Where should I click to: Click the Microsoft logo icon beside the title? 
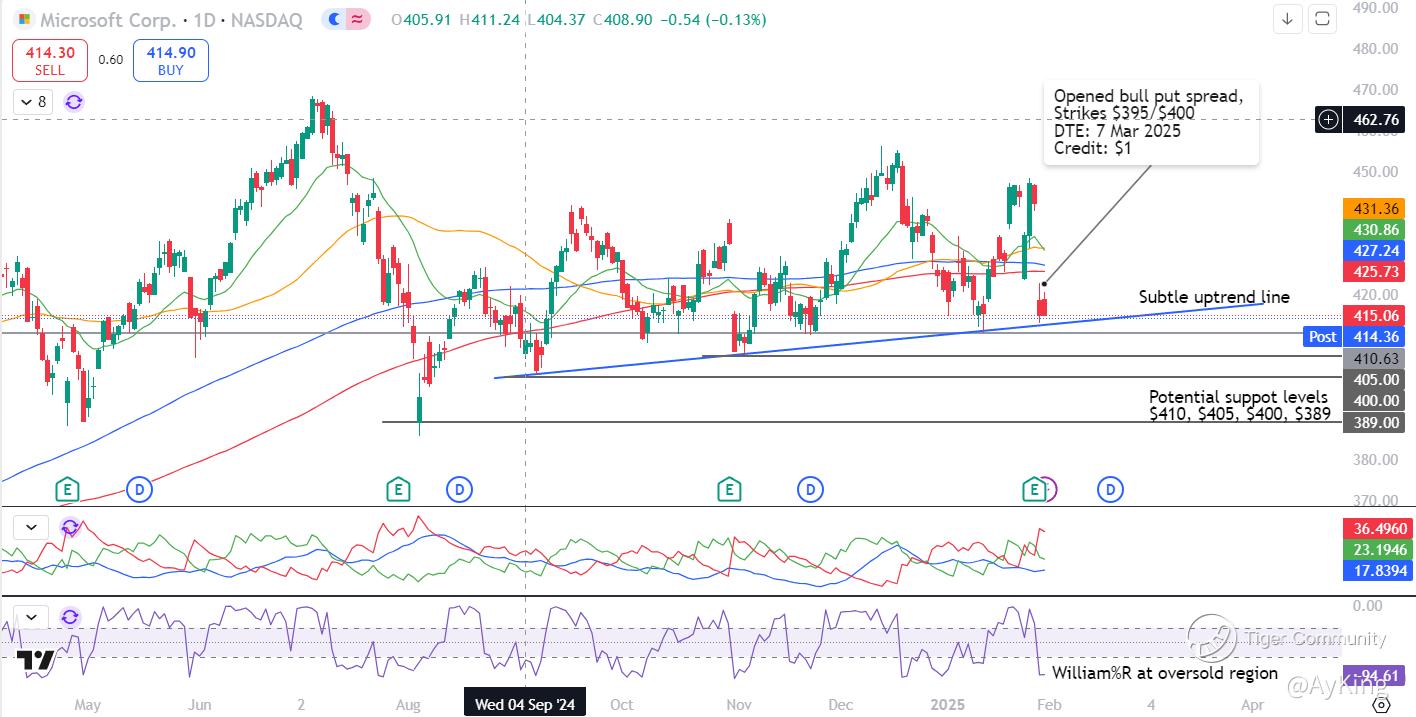coord(24,19)
